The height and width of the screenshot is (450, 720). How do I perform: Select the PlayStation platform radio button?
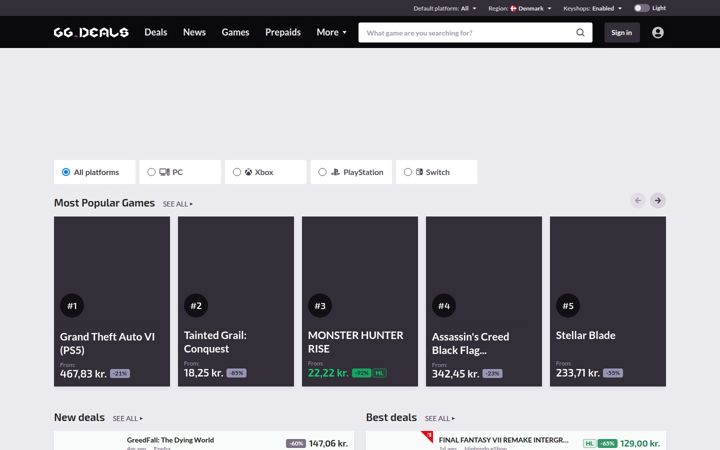(x=322, y=172)
